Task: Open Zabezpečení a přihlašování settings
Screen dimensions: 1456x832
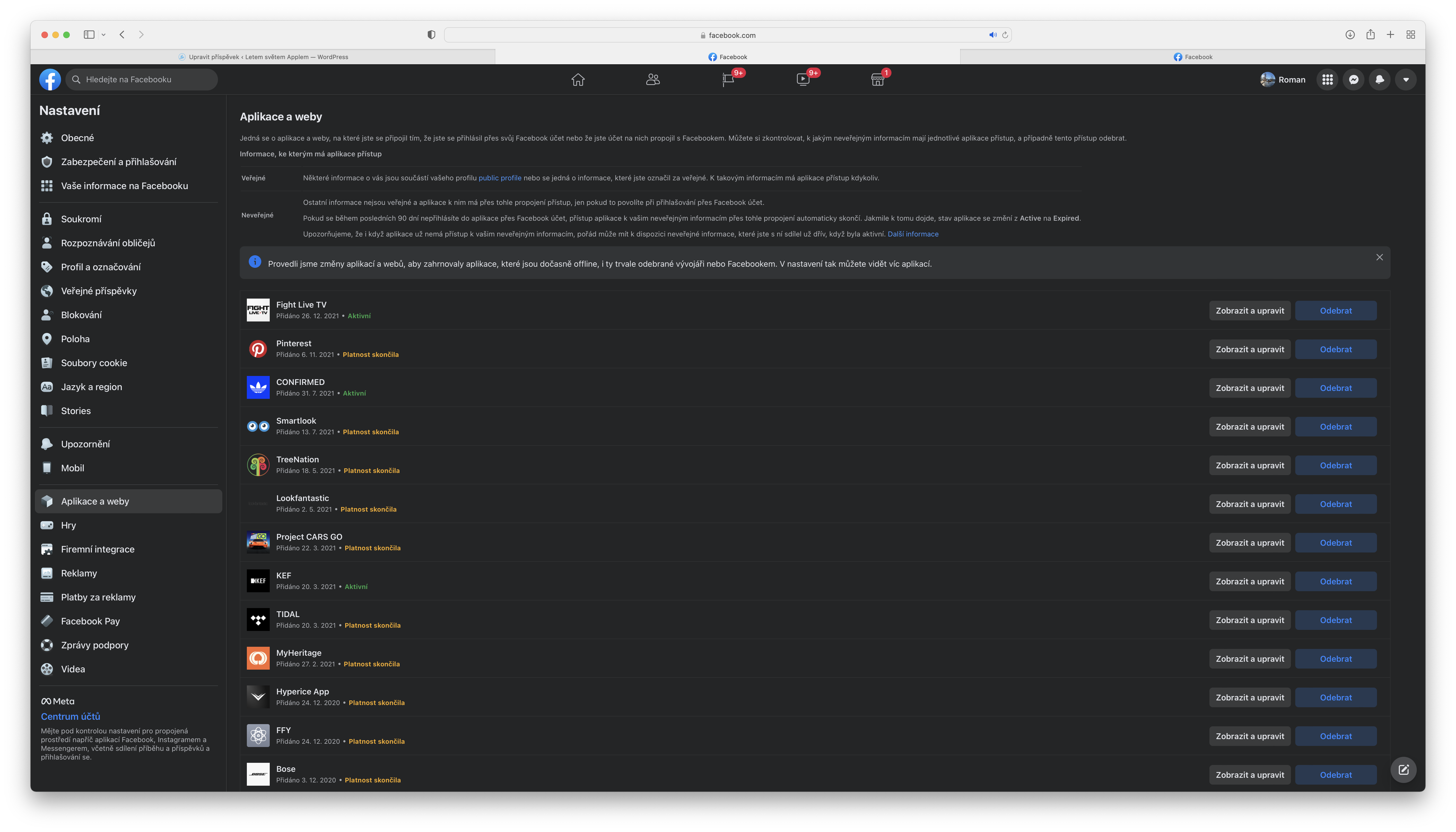Action: coord(118,162)
